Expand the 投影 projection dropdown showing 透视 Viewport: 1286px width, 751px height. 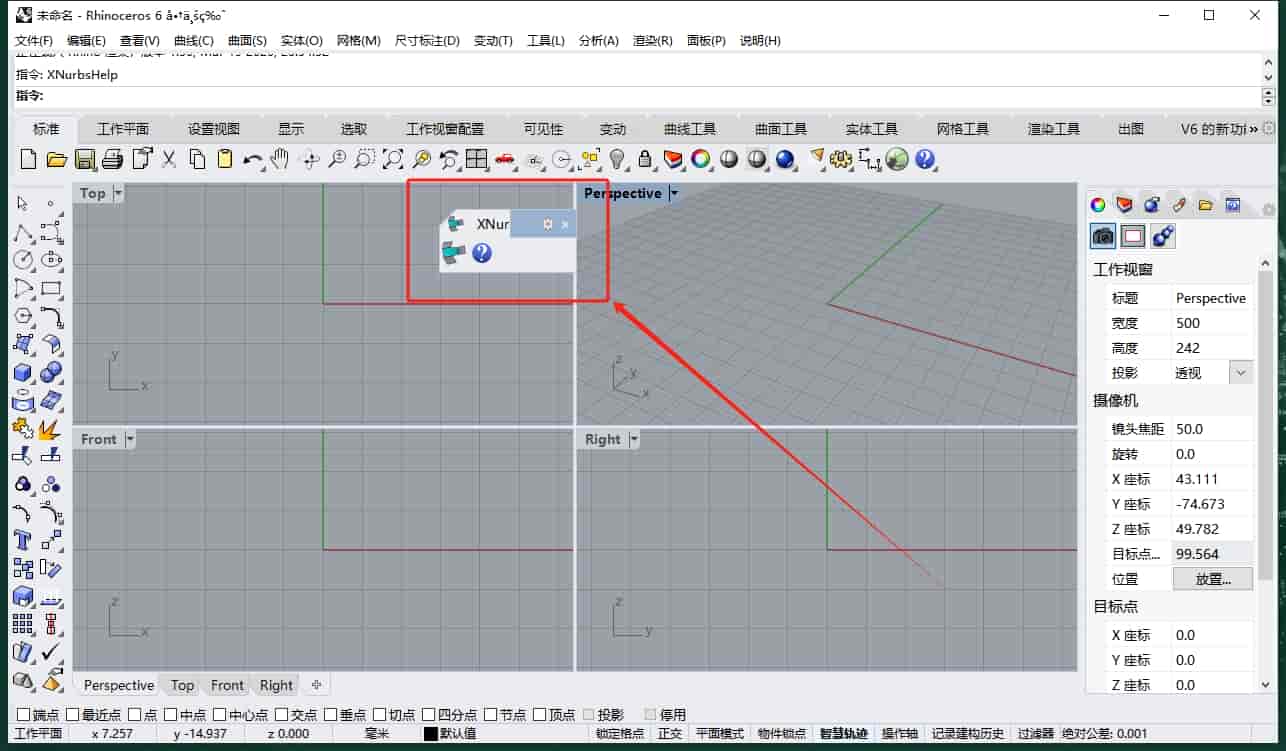tap(1240, 371)
